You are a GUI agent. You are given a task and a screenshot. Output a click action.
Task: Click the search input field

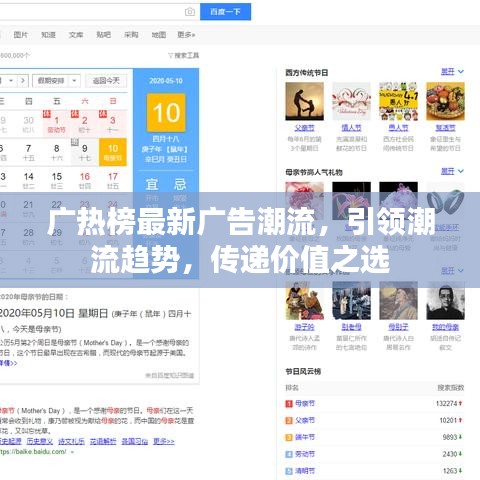pyautogui.click(x=90, y=12)
